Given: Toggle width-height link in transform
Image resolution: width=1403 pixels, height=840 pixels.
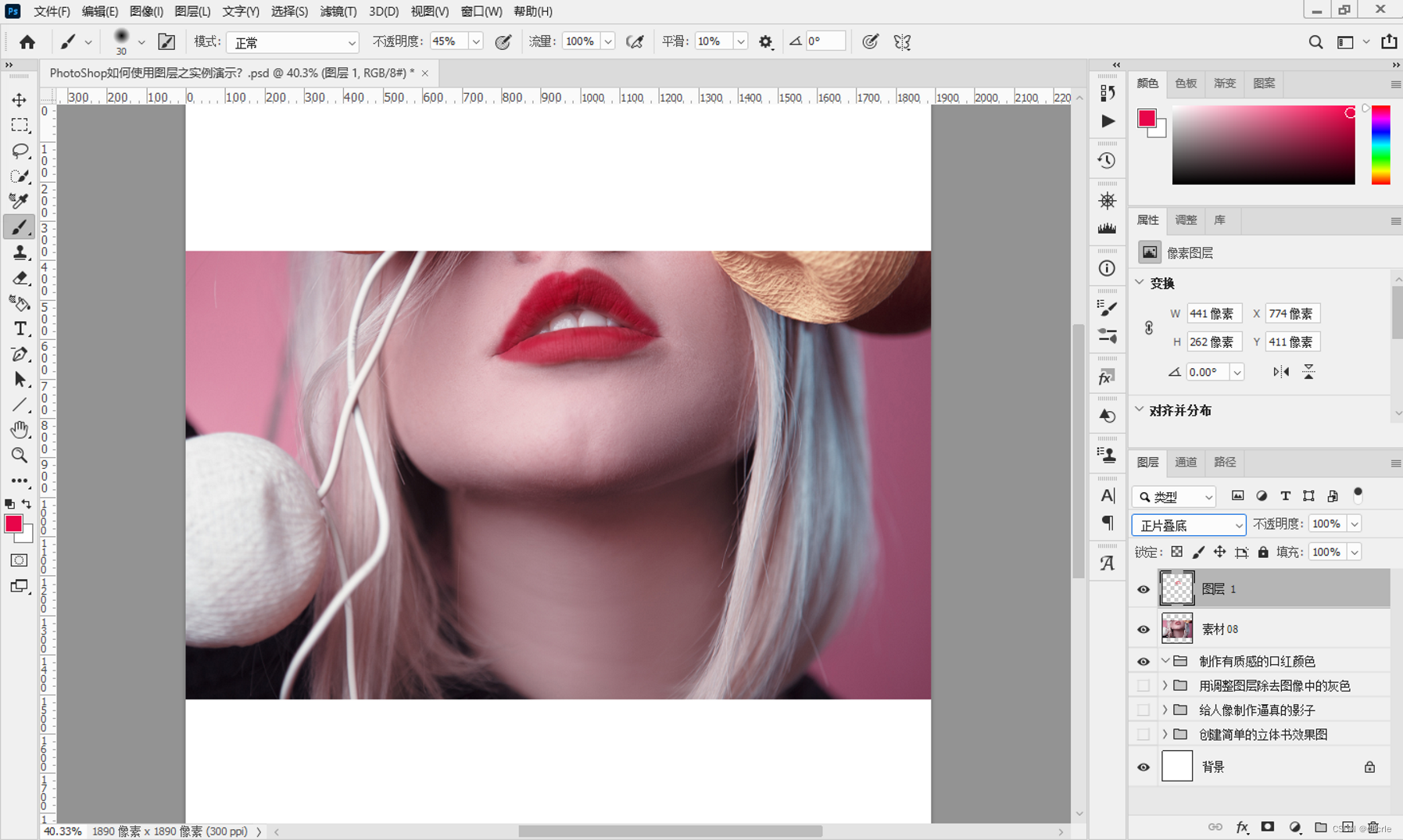Looking at the screenshot, I should [x=1149, y=328].
